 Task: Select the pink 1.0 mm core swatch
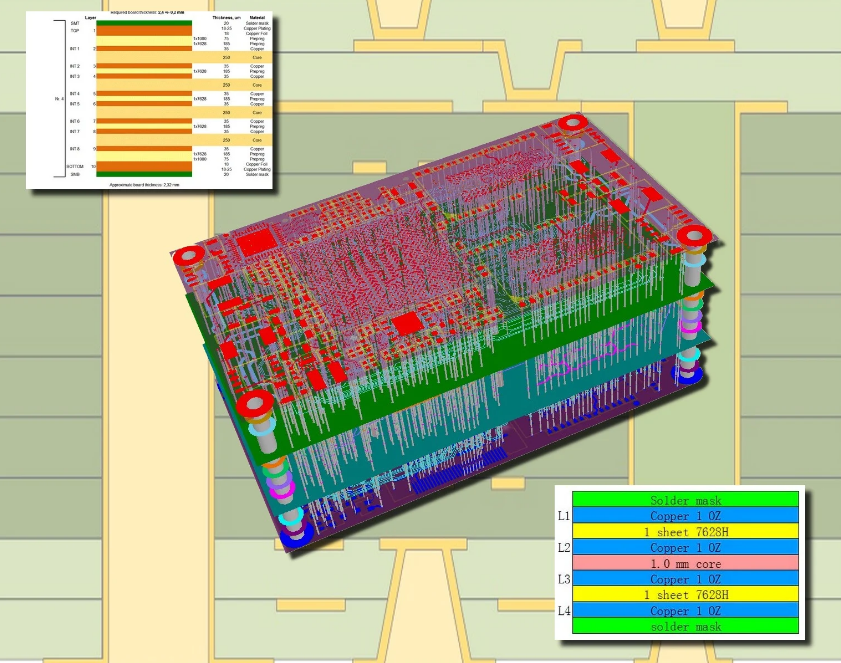685,564
